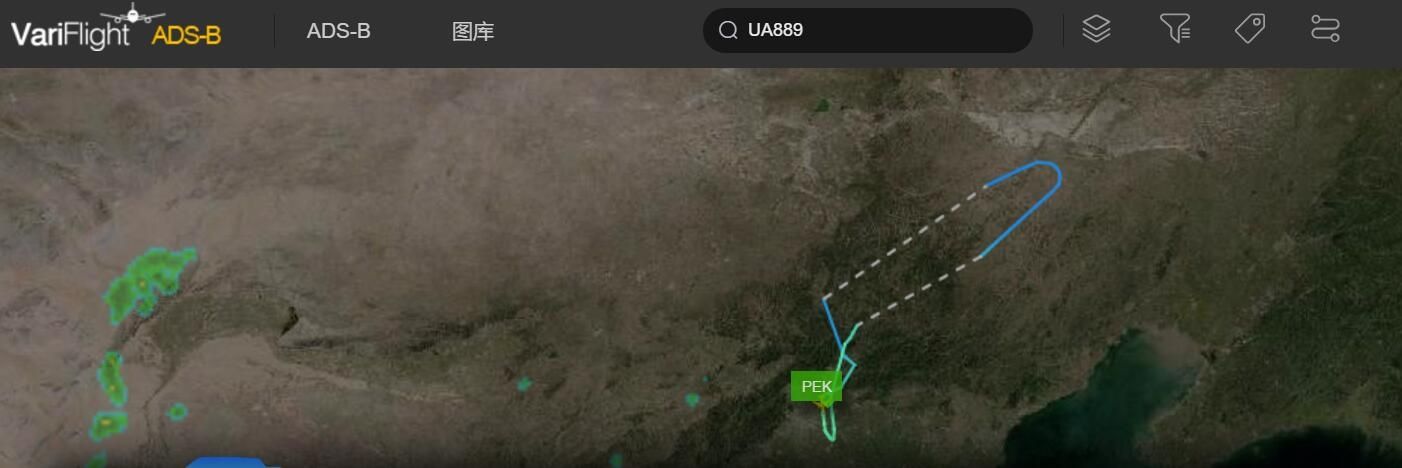Click the tag label icon in toolbar
Viewport: 1402px width, 468px height.
click(x=1250, y=29)
